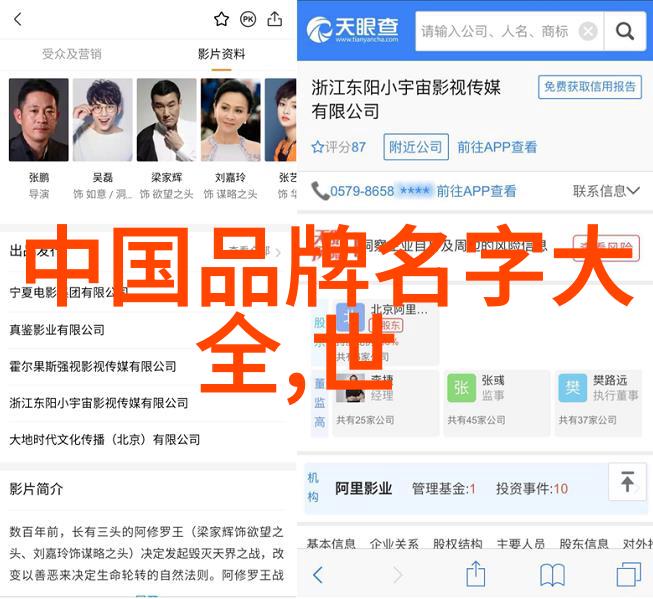Open the PK comparison icon
Viewport: 653px width, 599px height.
coord(248,19)
